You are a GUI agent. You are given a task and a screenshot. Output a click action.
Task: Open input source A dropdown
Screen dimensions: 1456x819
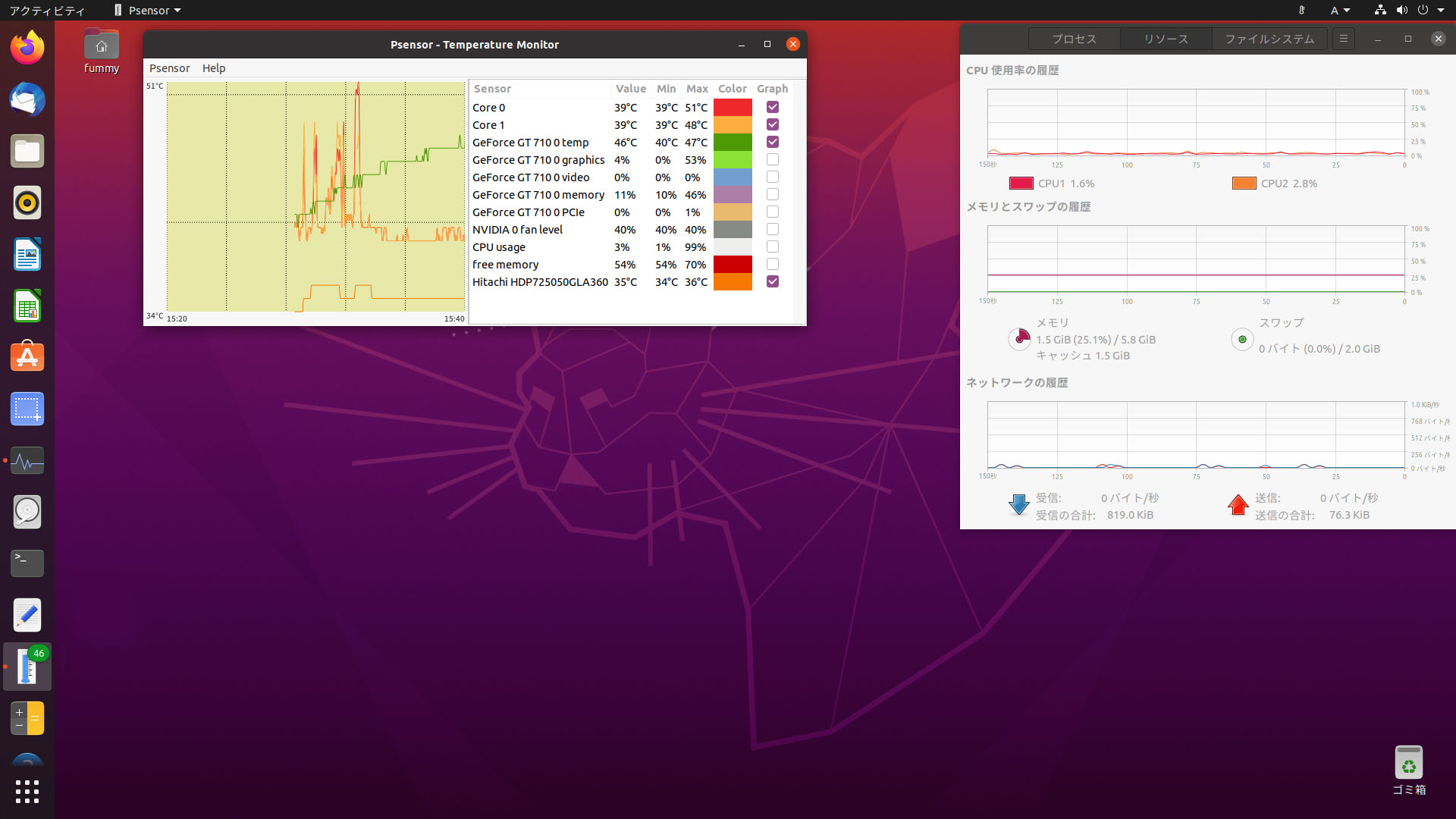coord(1340,11)
